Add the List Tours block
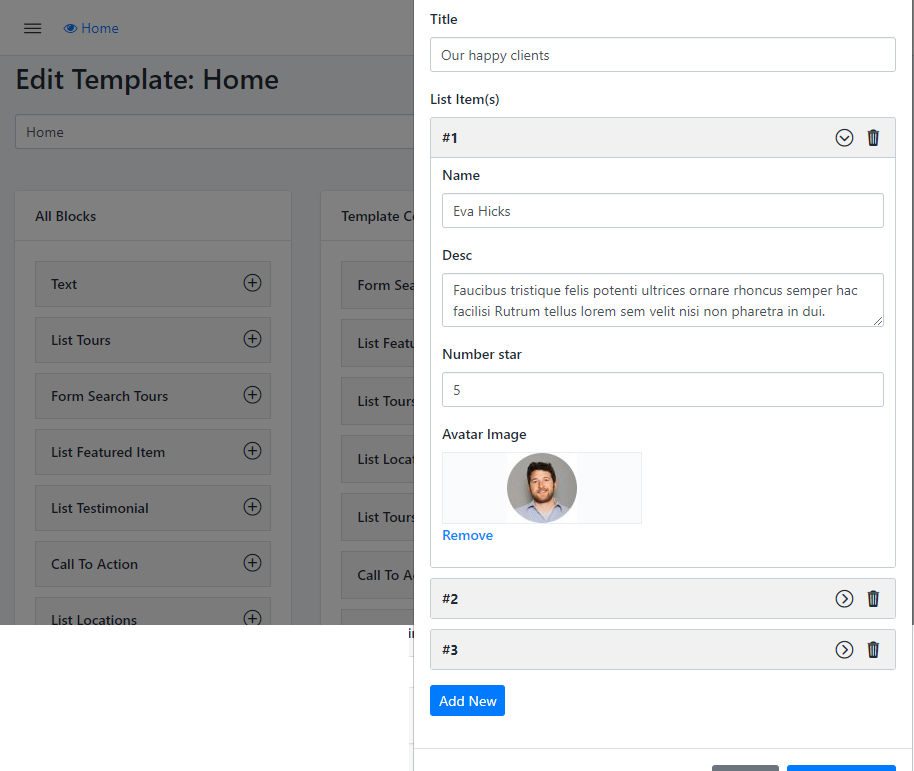The image size is (914, 771). pyautogui.click(x=252, y=339)
